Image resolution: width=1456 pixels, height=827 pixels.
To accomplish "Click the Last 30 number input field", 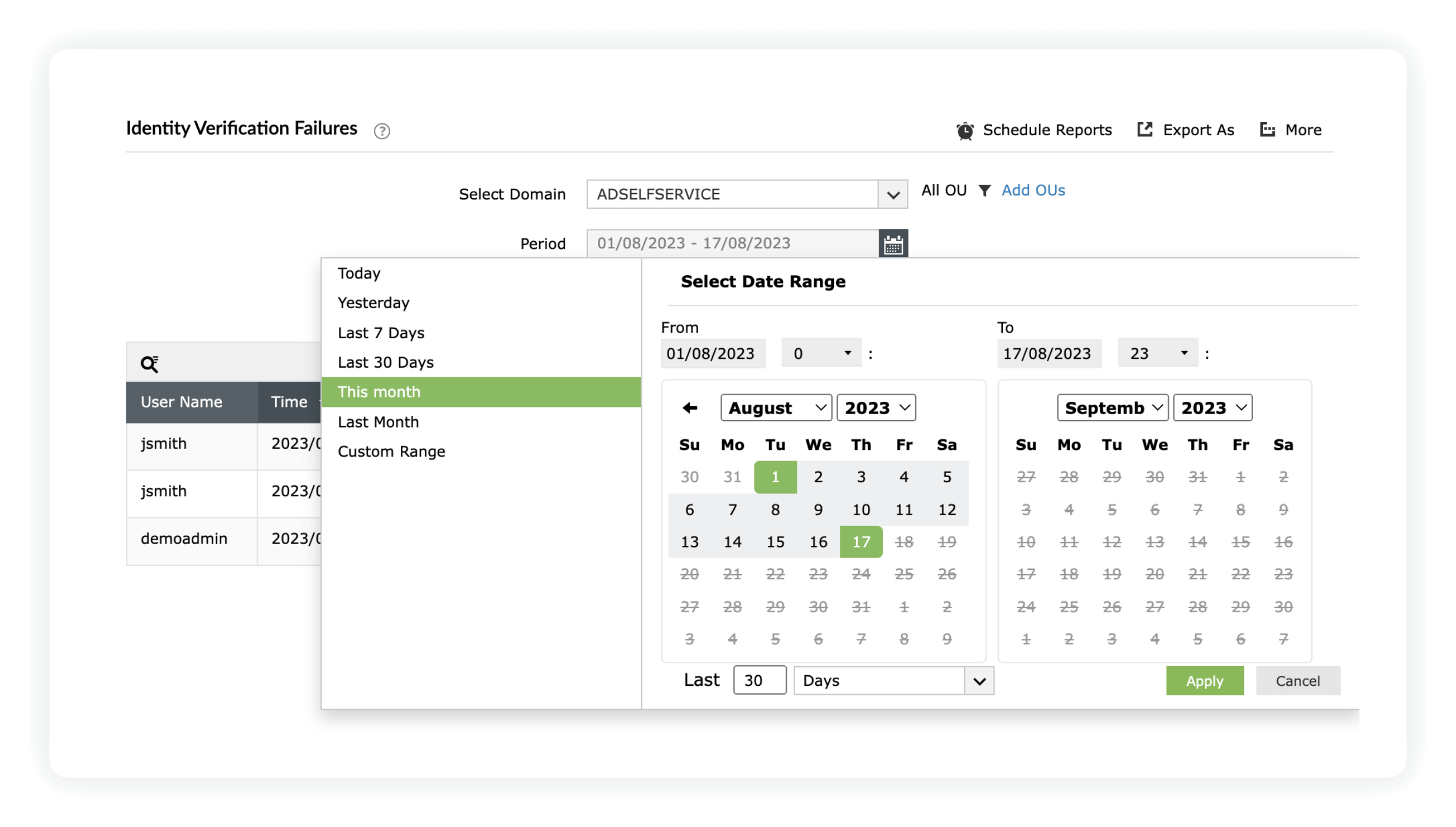I will coord(759,681).
